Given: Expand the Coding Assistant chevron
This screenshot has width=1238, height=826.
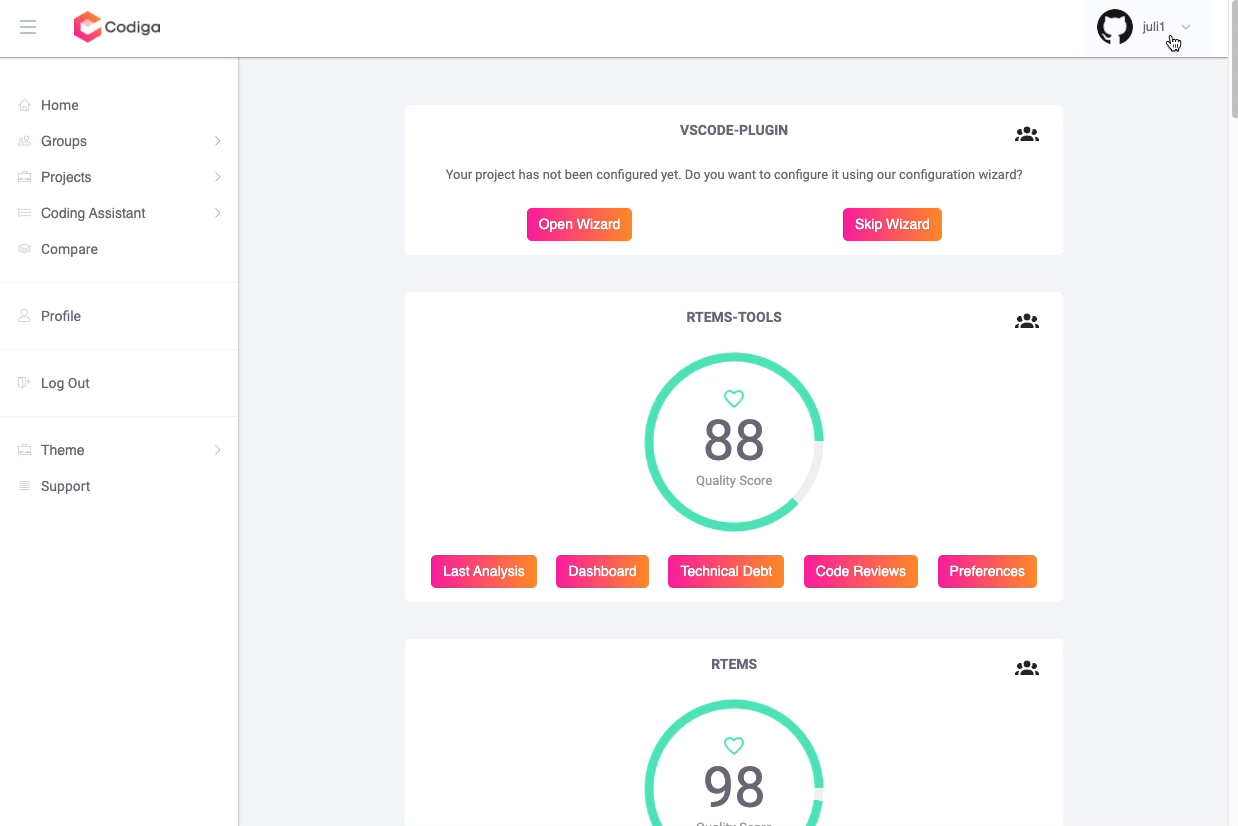Looking at the screenshot, I should (x=218, y=213).
